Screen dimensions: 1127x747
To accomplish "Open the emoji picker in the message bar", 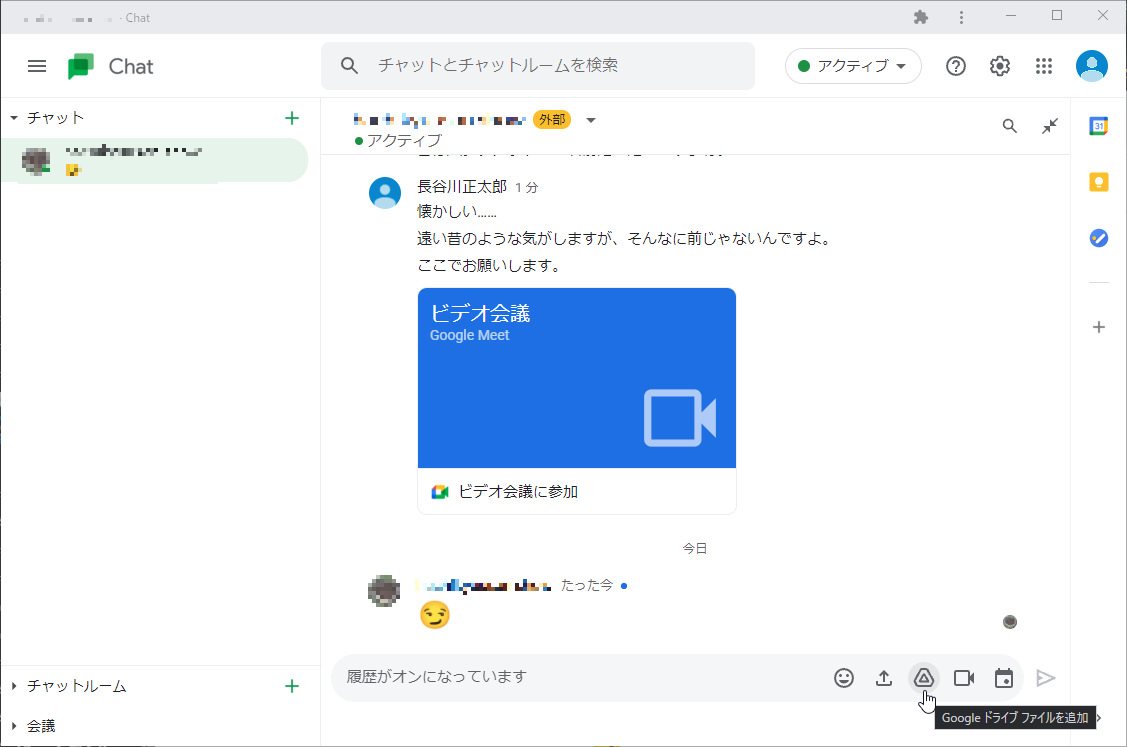I will coord(844,677).
